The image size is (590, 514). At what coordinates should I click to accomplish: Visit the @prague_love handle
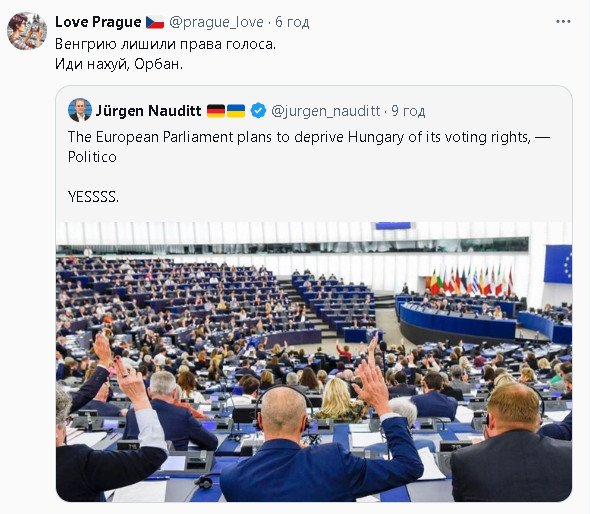click(216, 22)
